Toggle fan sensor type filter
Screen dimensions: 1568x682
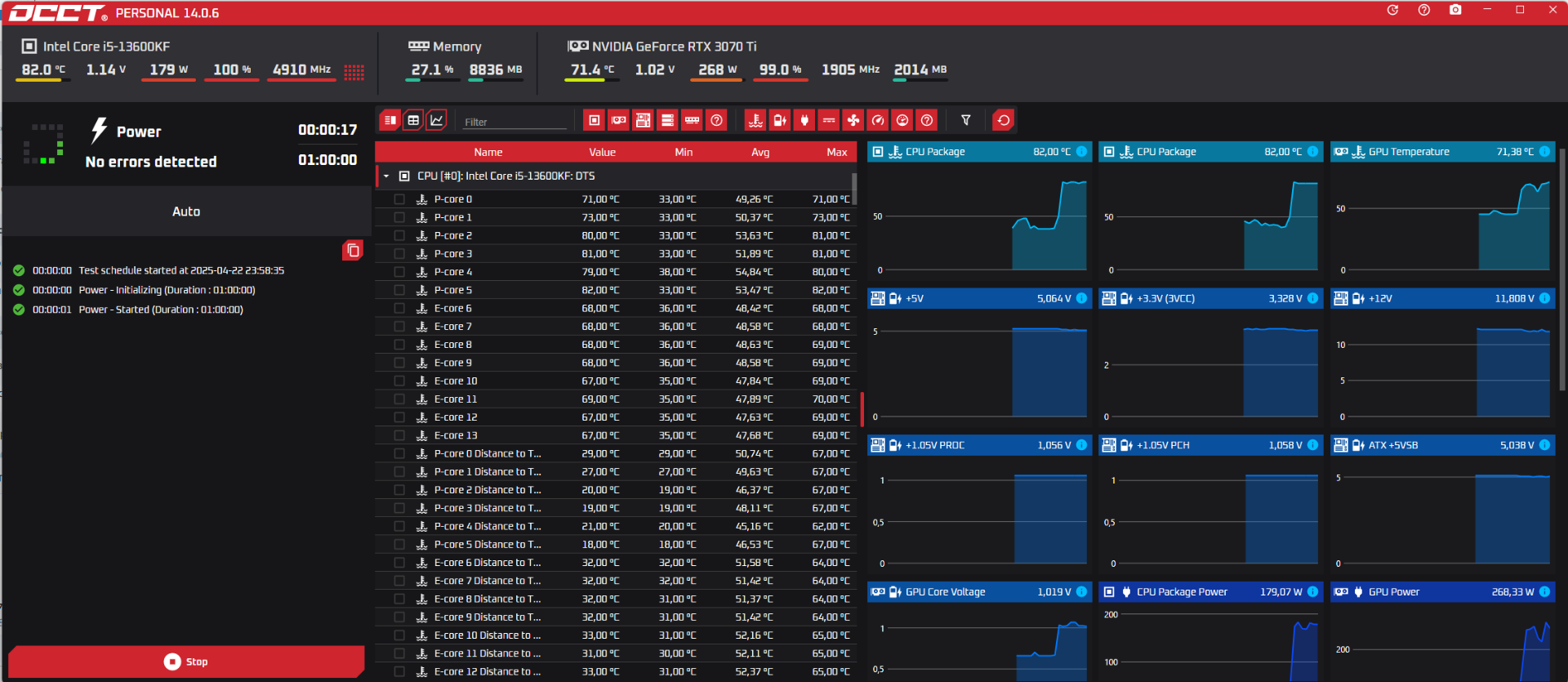853,121
